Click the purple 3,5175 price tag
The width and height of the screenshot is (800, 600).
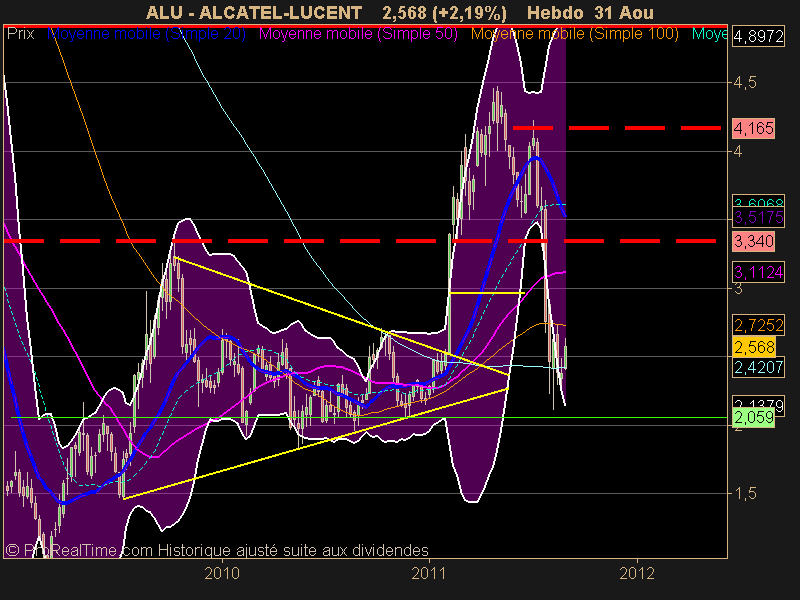click(758, 217)
